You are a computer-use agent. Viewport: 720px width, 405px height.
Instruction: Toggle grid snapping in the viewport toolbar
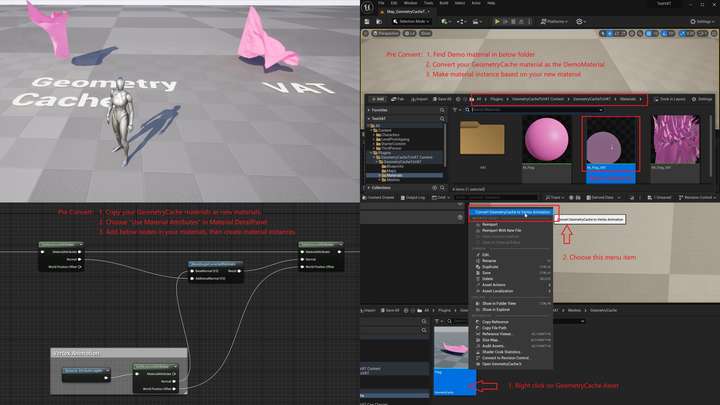[650, 34]
